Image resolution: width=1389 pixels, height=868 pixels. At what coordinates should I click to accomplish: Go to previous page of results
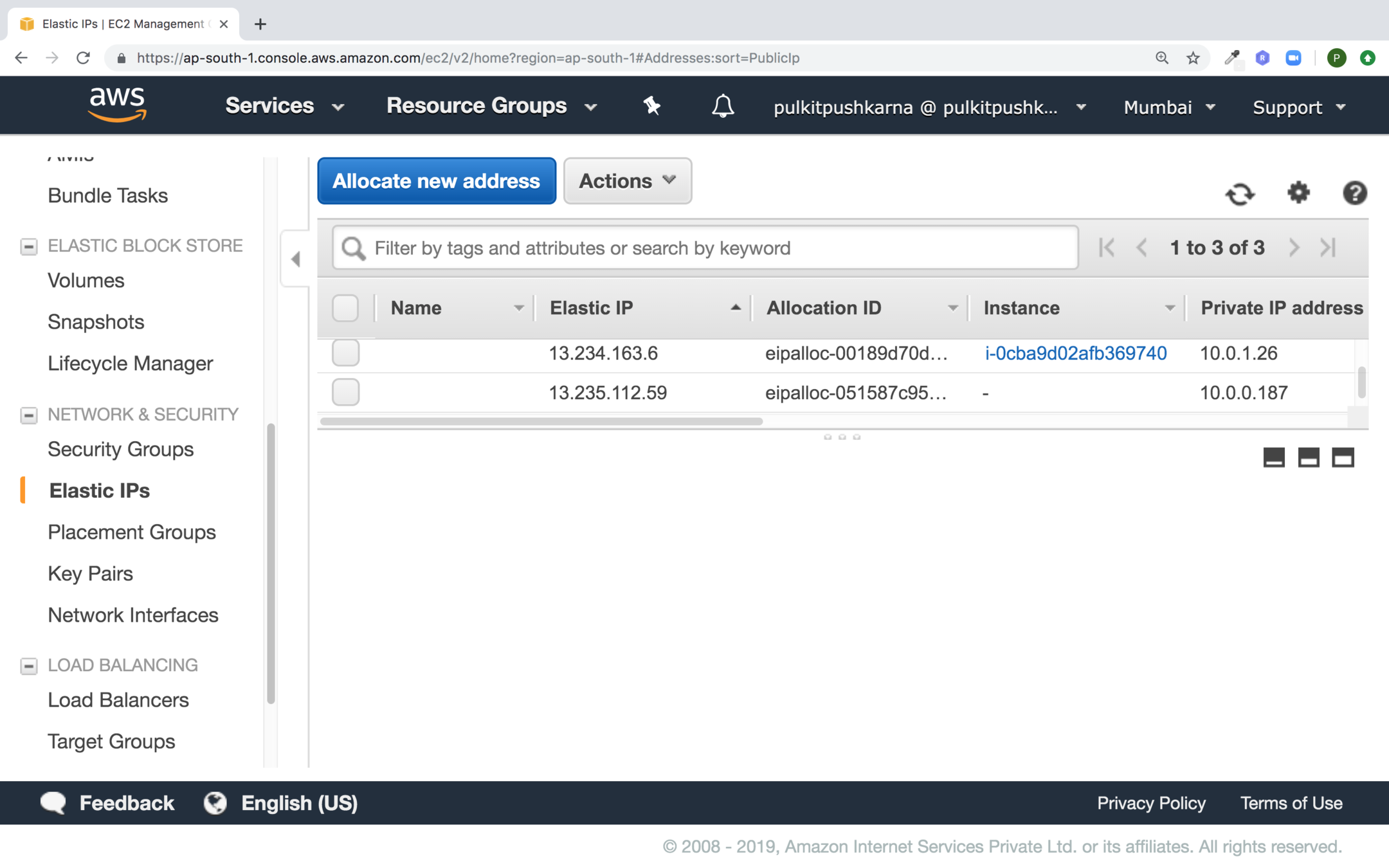click(1142, 248)
